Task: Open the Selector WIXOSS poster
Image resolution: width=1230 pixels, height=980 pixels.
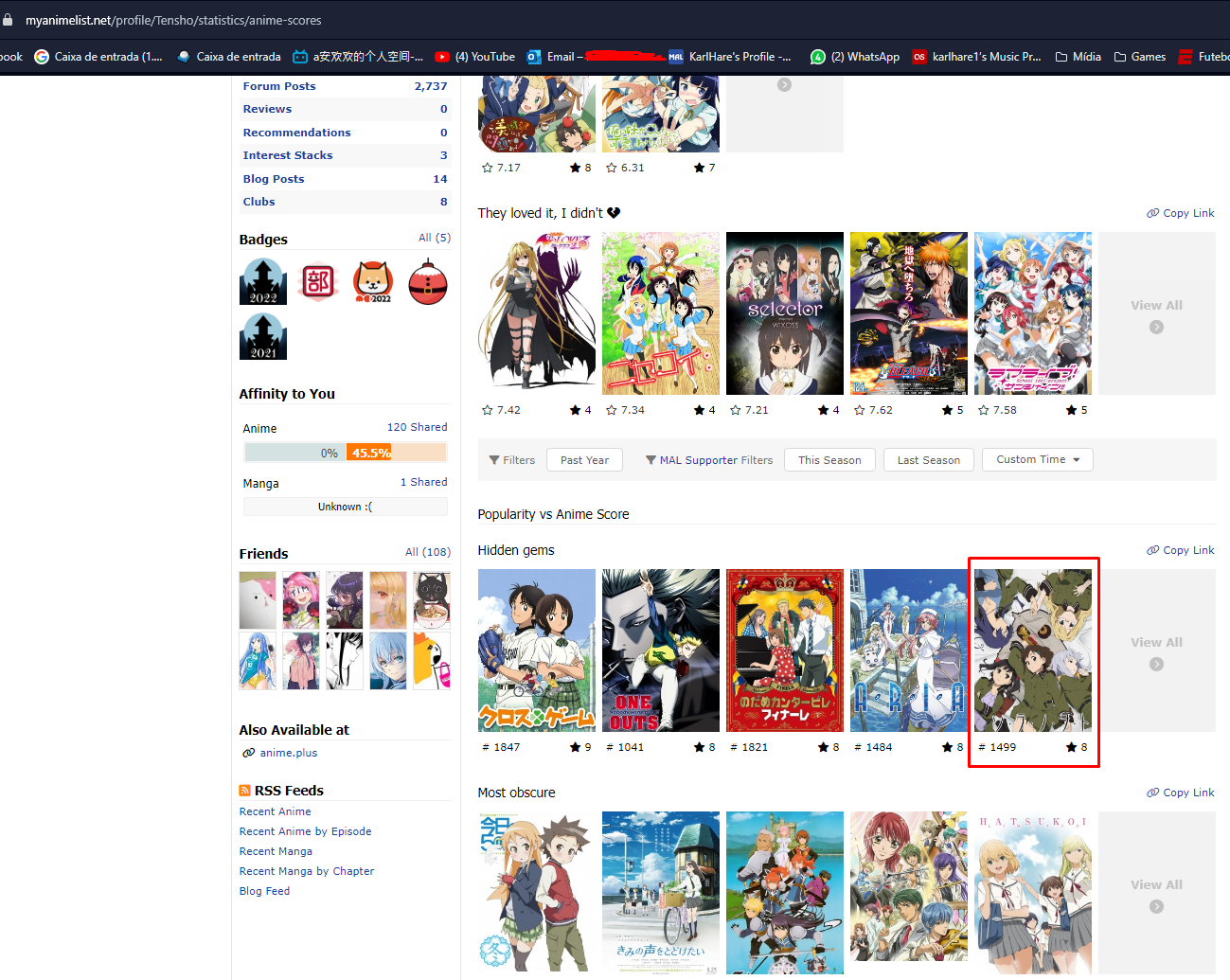Action: click(785, 313)
